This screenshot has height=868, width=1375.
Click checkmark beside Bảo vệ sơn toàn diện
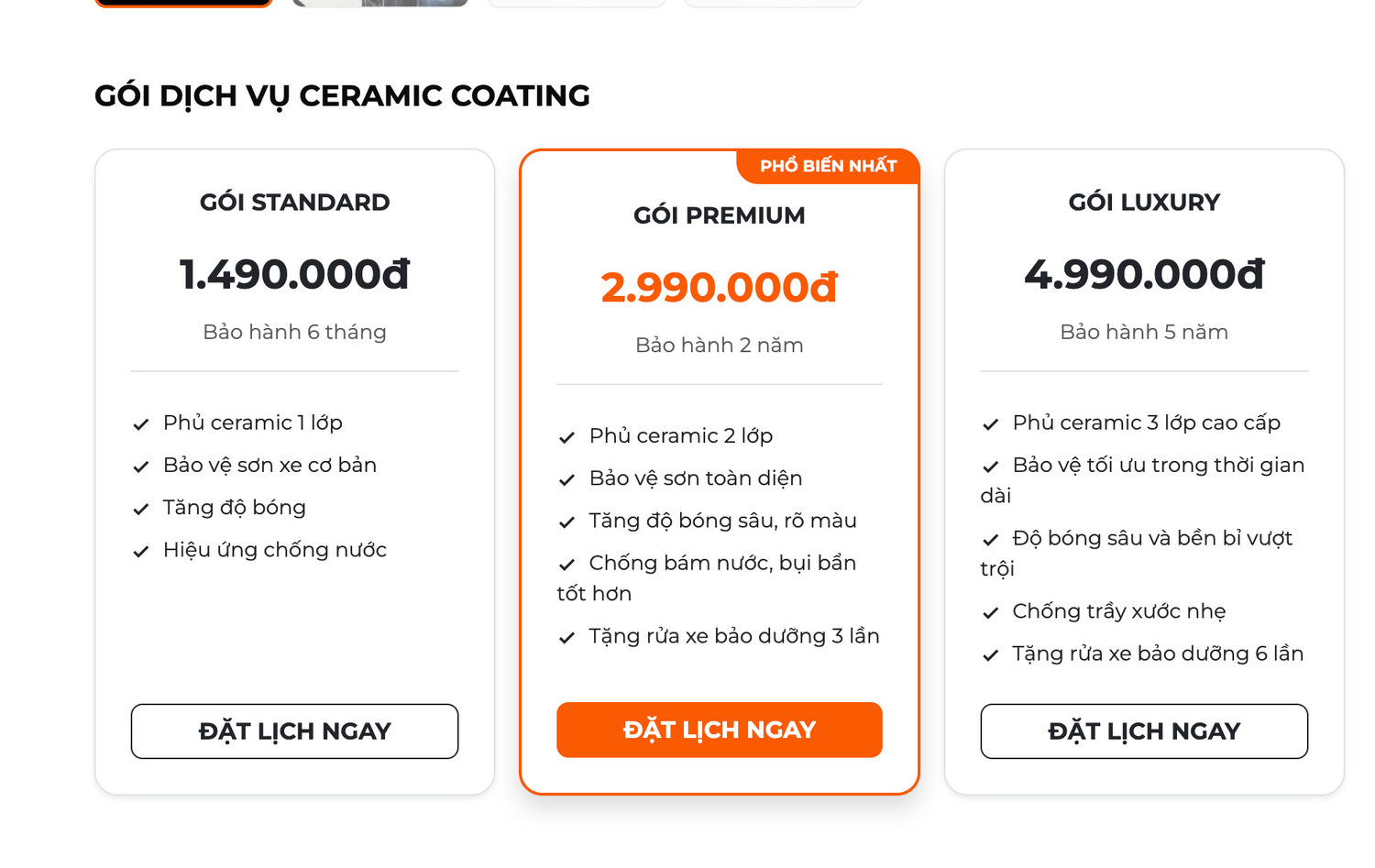click(x=566, y=479)
